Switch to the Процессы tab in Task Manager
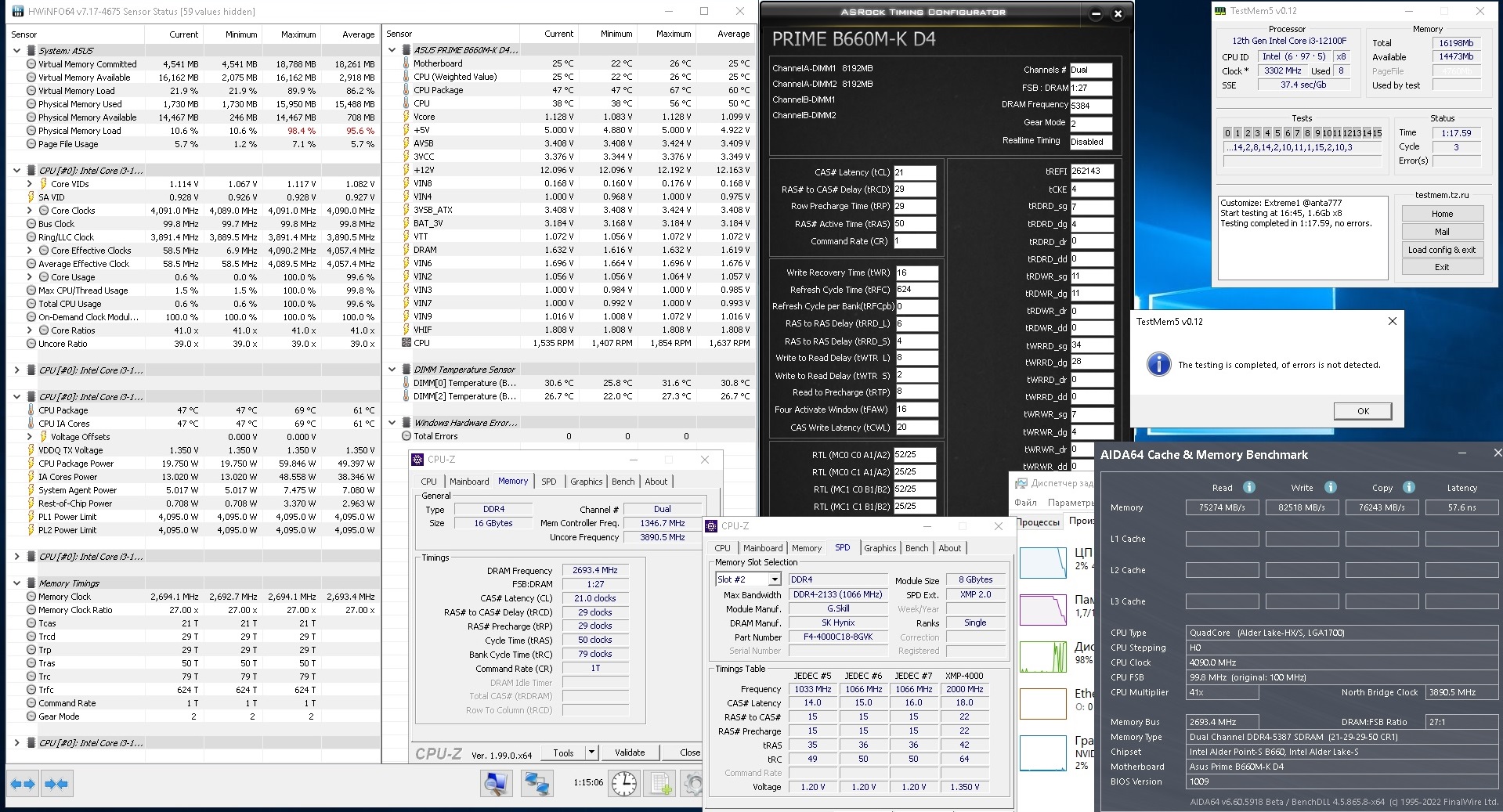Viewport: 1503px width, 812px height. click(x=1039, y=522)
